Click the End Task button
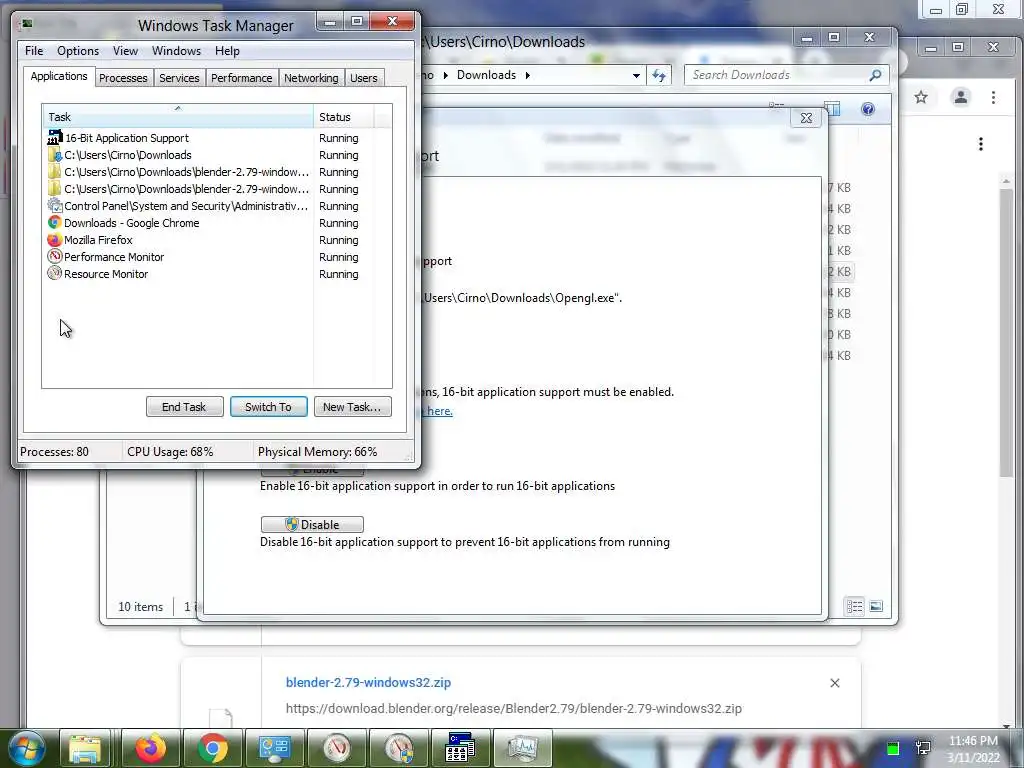This screenshot has width=1024, height=768. point(184,407)
